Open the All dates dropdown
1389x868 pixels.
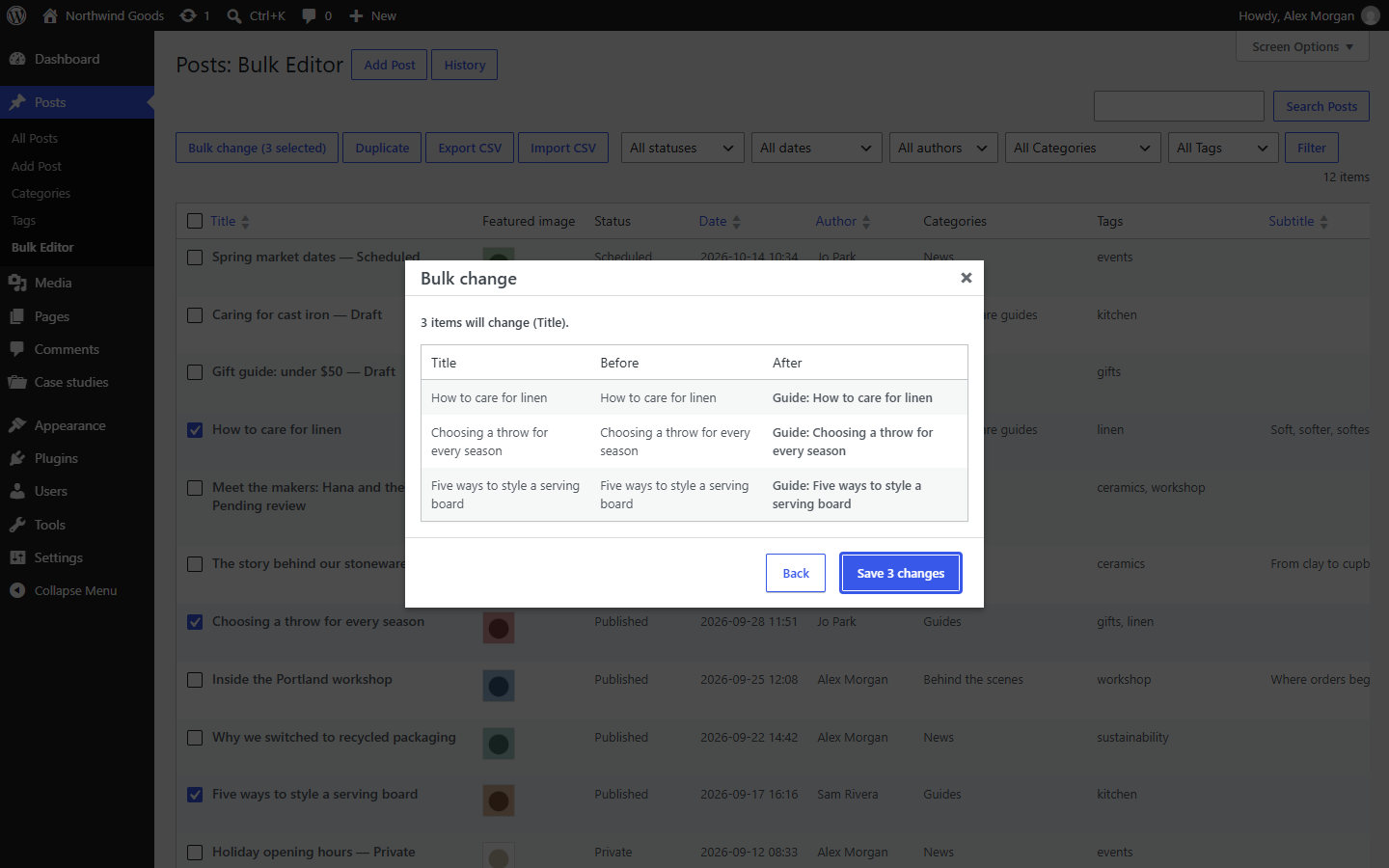[x=817, y=148]
